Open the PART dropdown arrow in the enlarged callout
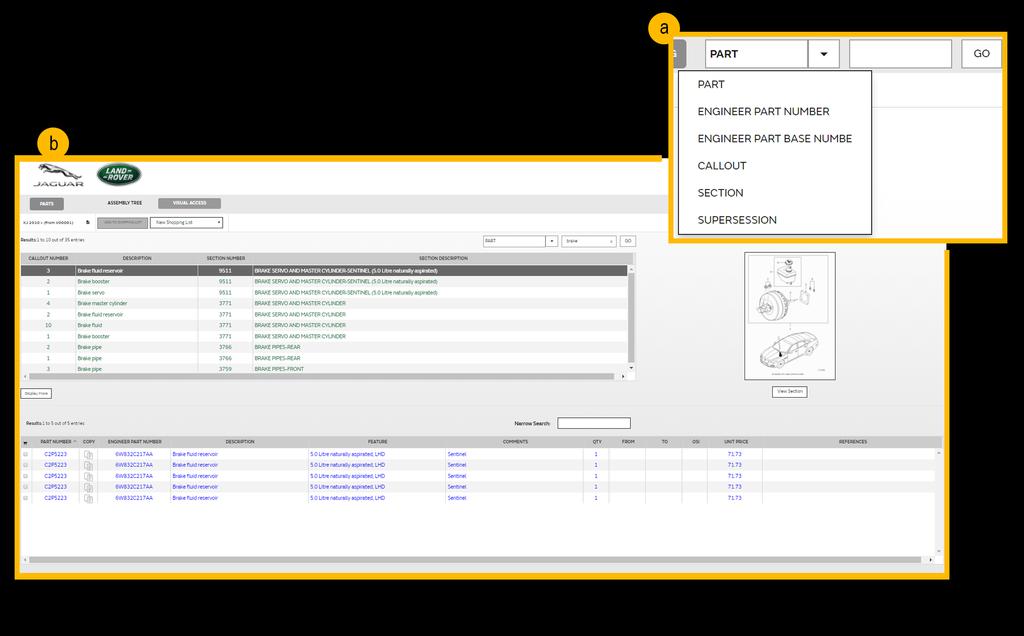Image resolution: width=1024 pixels, height=636 pixels. point(824,54)
